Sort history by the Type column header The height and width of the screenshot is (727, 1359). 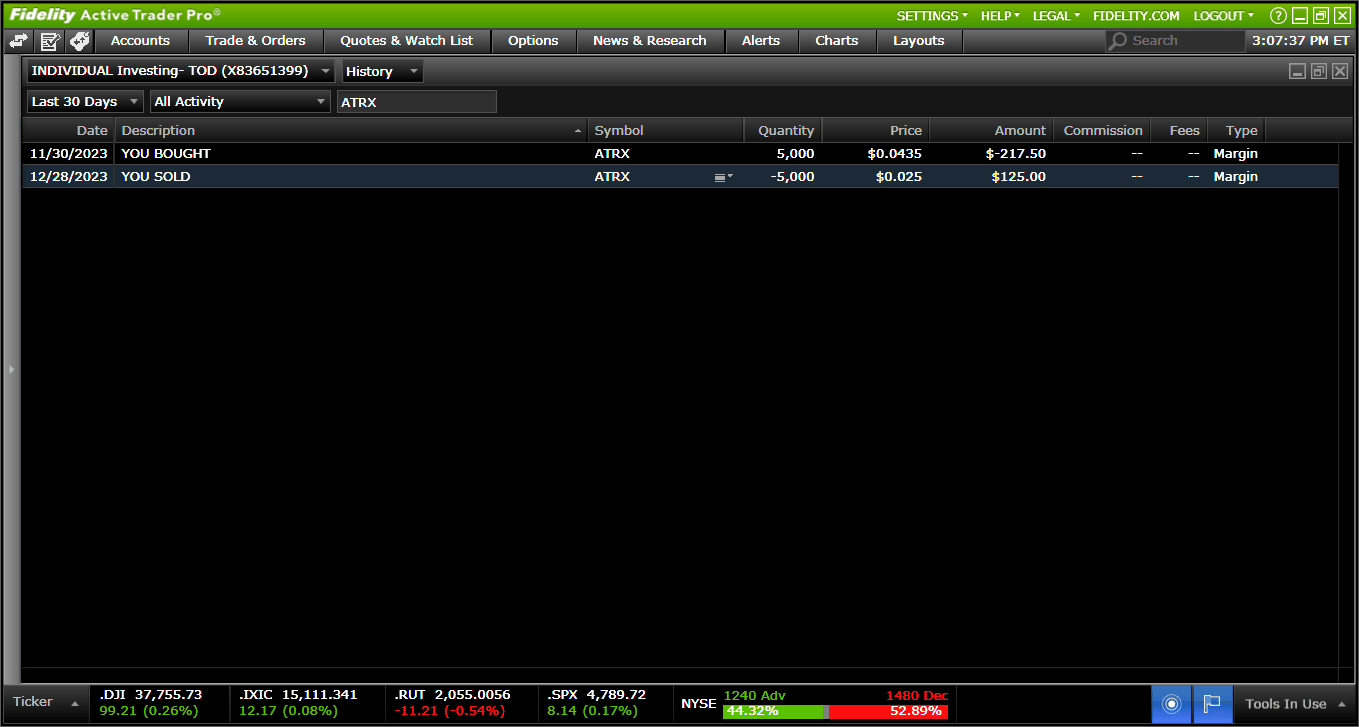1237,131
